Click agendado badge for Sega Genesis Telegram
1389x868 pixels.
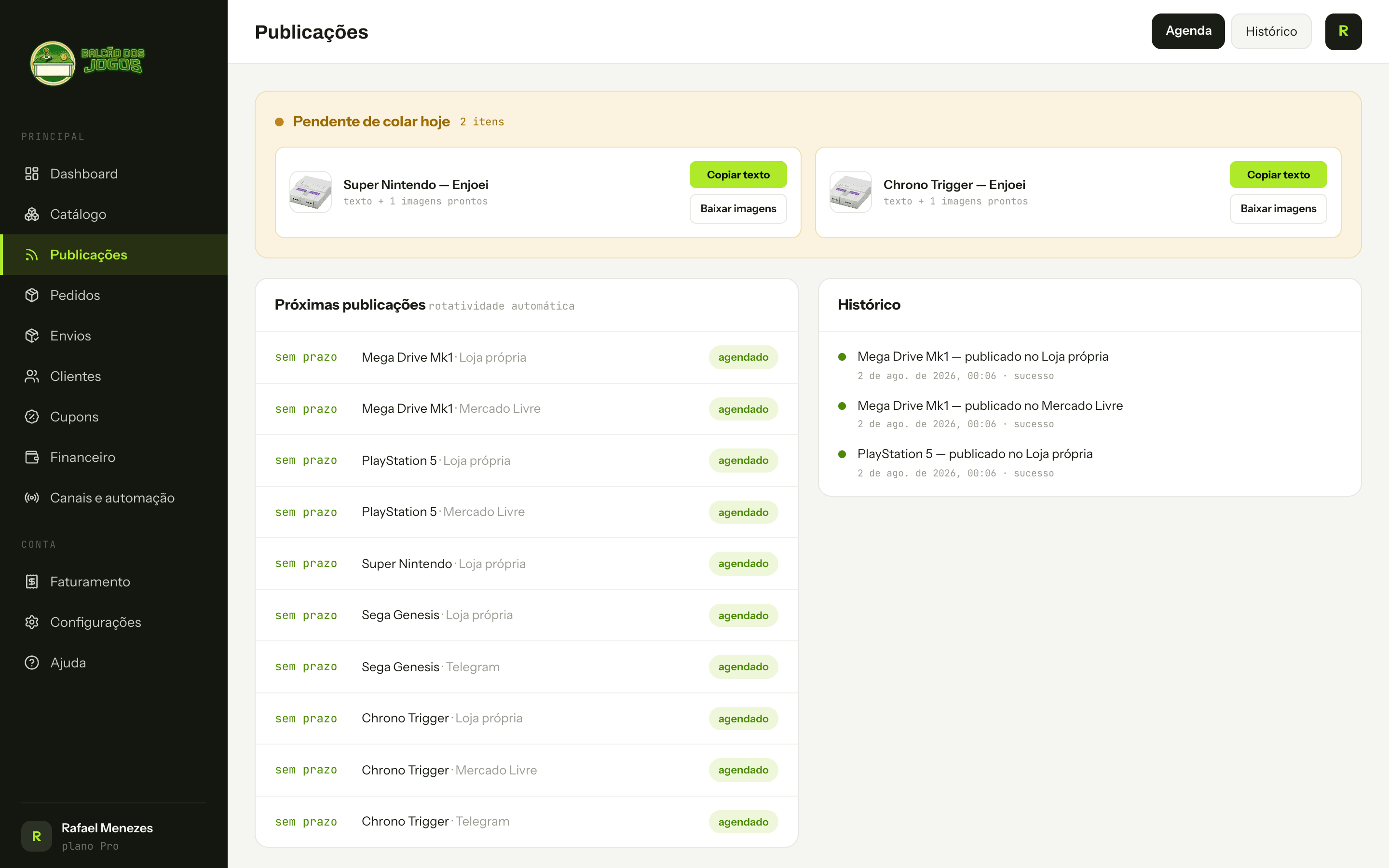pos(743,667)
